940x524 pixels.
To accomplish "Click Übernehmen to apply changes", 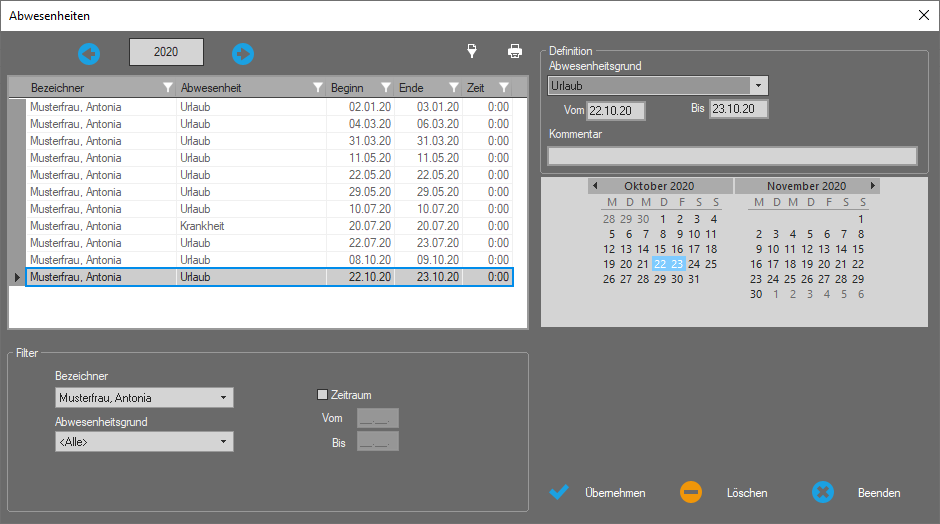I will [x=598, y=493].
